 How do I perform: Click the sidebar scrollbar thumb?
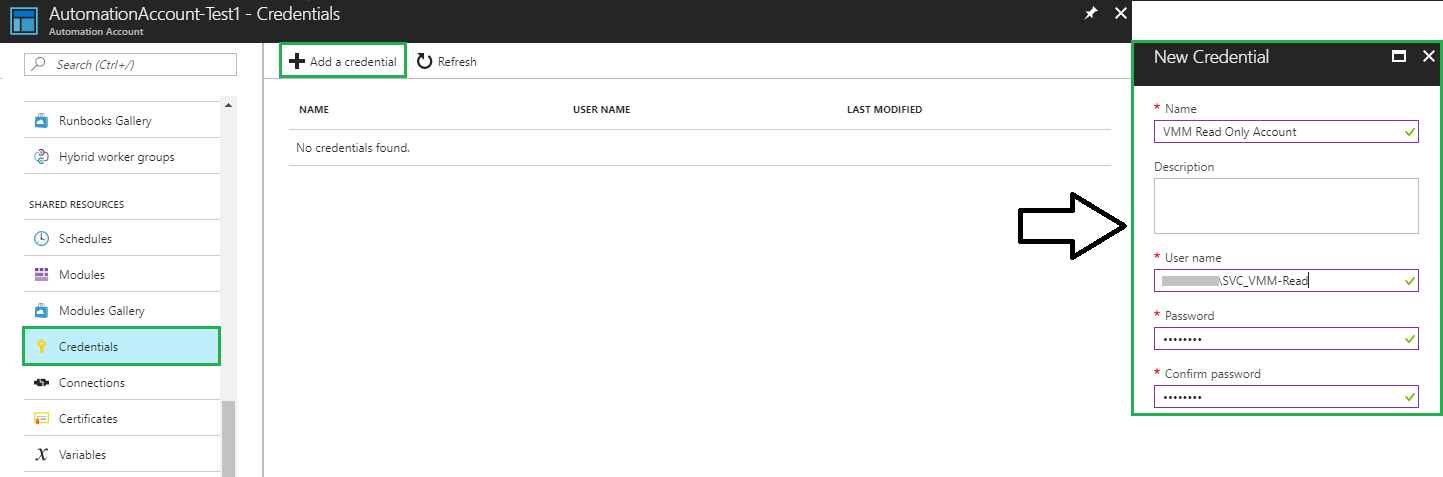(228, 438)
